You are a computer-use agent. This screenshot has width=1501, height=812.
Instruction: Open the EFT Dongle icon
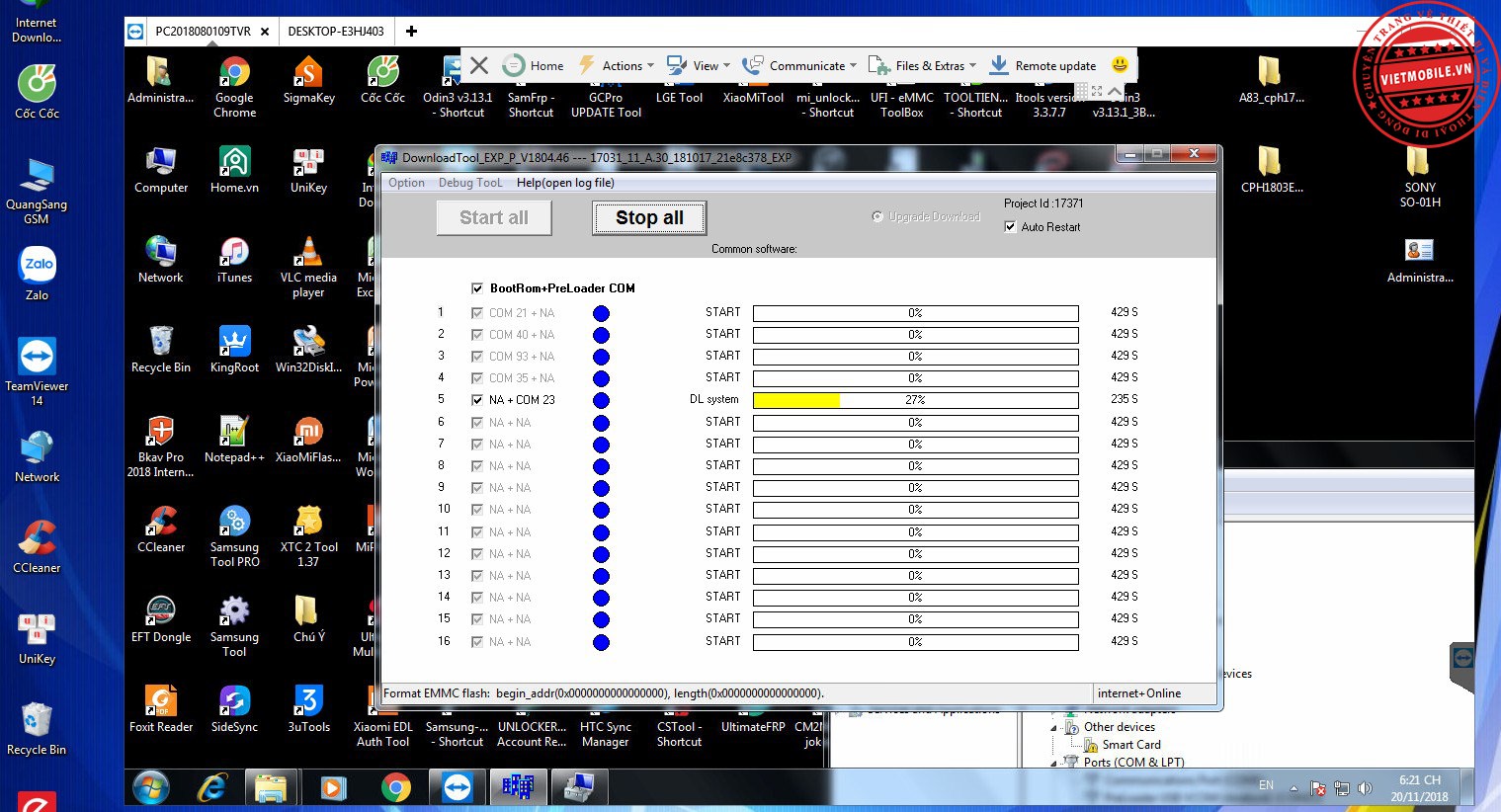(x=160, y=619)
